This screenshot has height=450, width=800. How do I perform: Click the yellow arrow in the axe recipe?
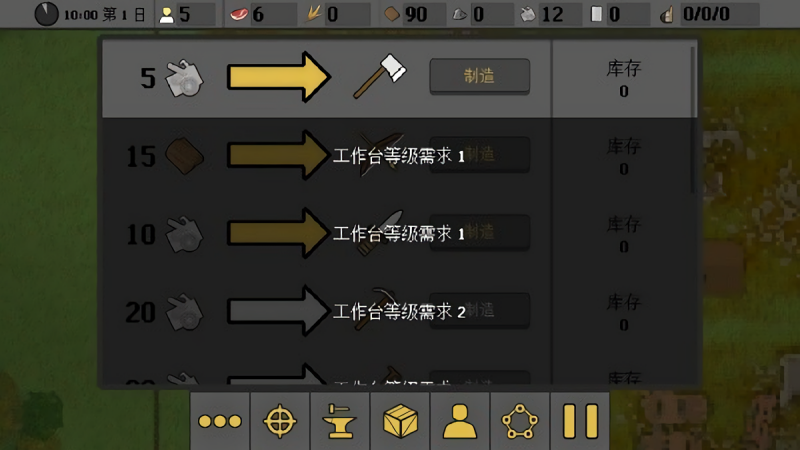(x=279, y=77)
